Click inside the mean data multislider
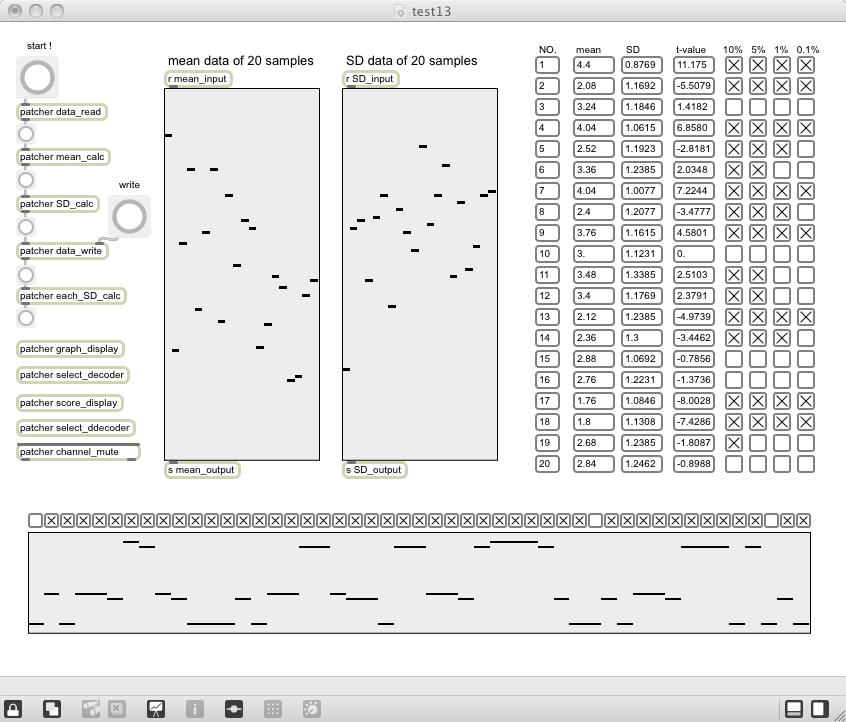846x722 pixels. point(242,274)
